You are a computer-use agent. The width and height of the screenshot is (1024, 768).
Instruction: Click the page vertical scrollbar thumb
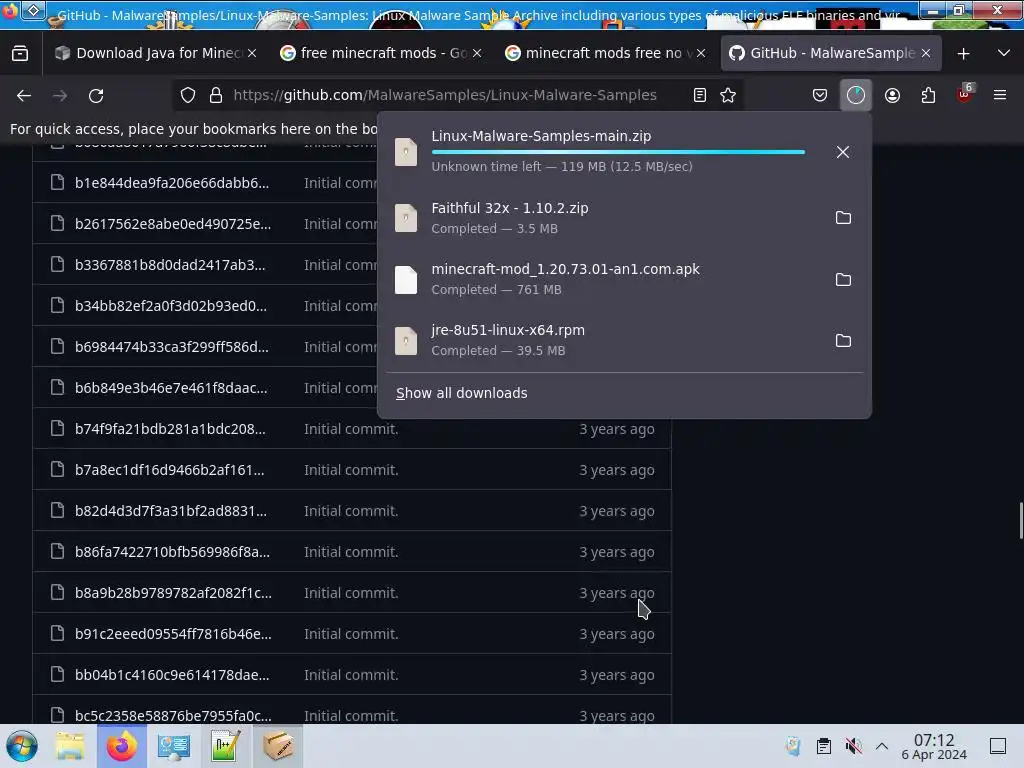coord(1021,520)
